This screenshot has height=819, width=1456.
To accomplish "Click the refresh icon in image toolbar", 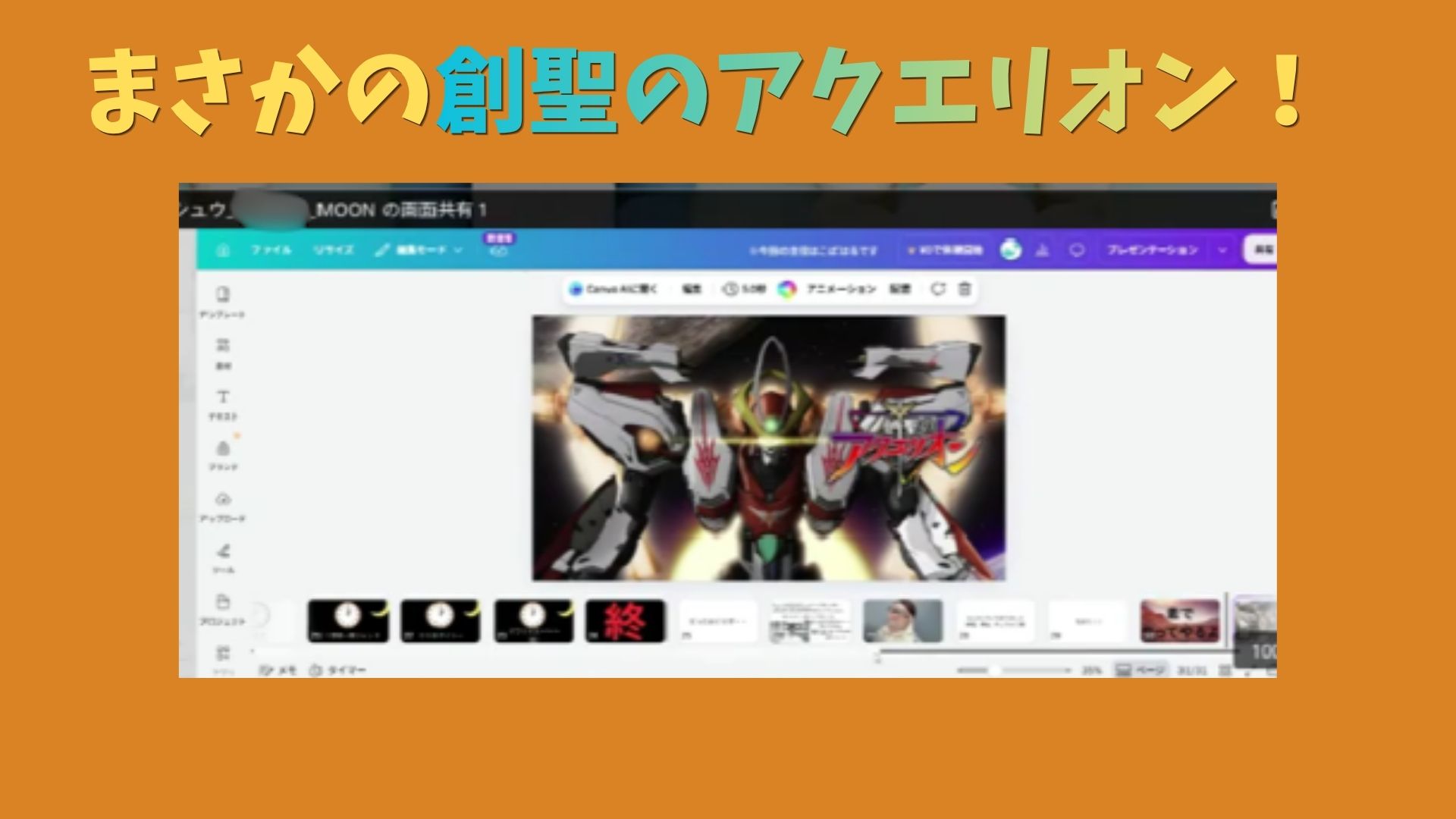I will tap(938, 289).
